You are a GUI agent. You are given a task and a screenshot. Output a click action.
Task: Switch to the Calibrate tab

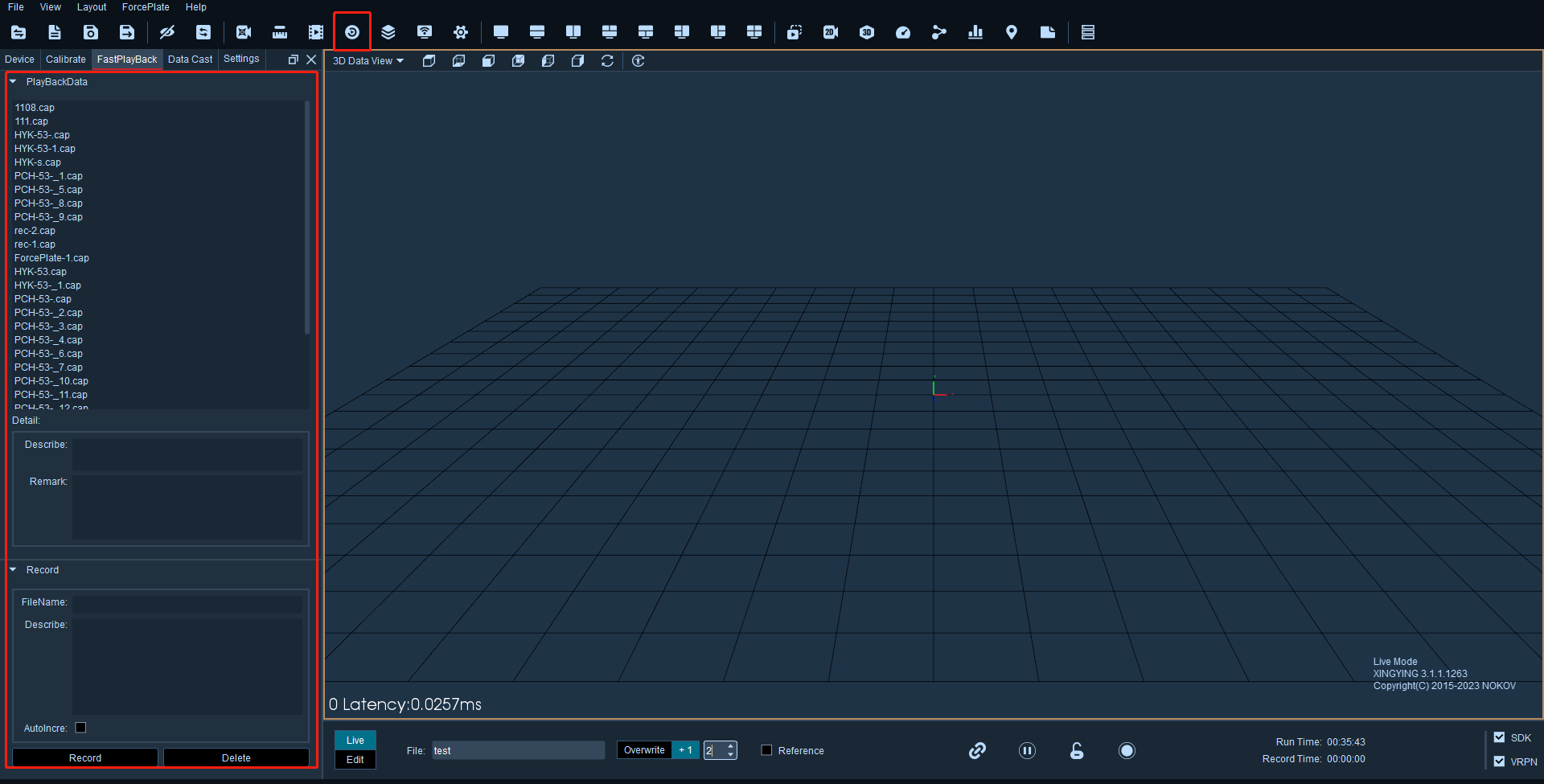(66, 60)
